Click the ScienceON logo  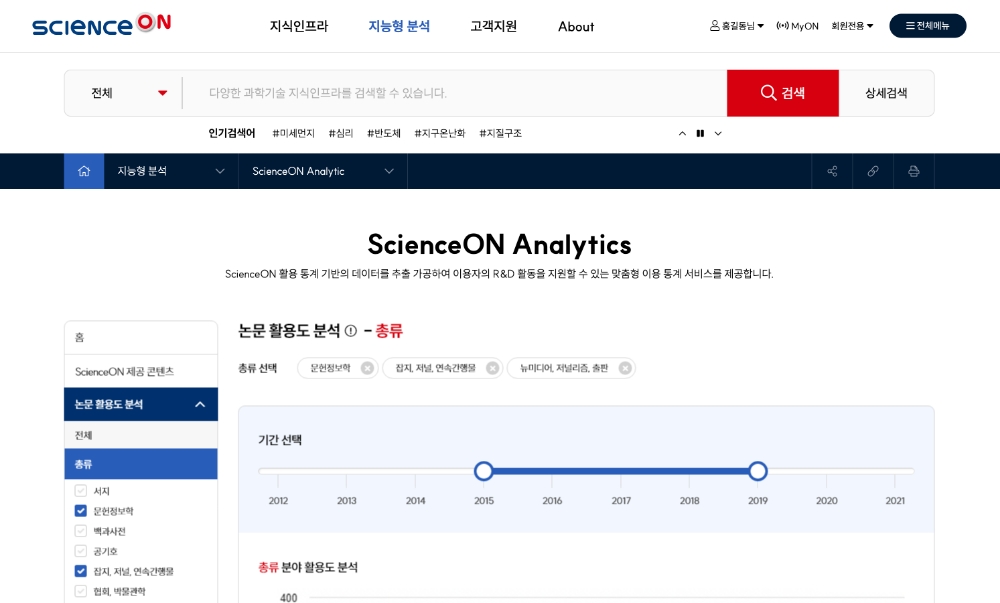[101, 25]
